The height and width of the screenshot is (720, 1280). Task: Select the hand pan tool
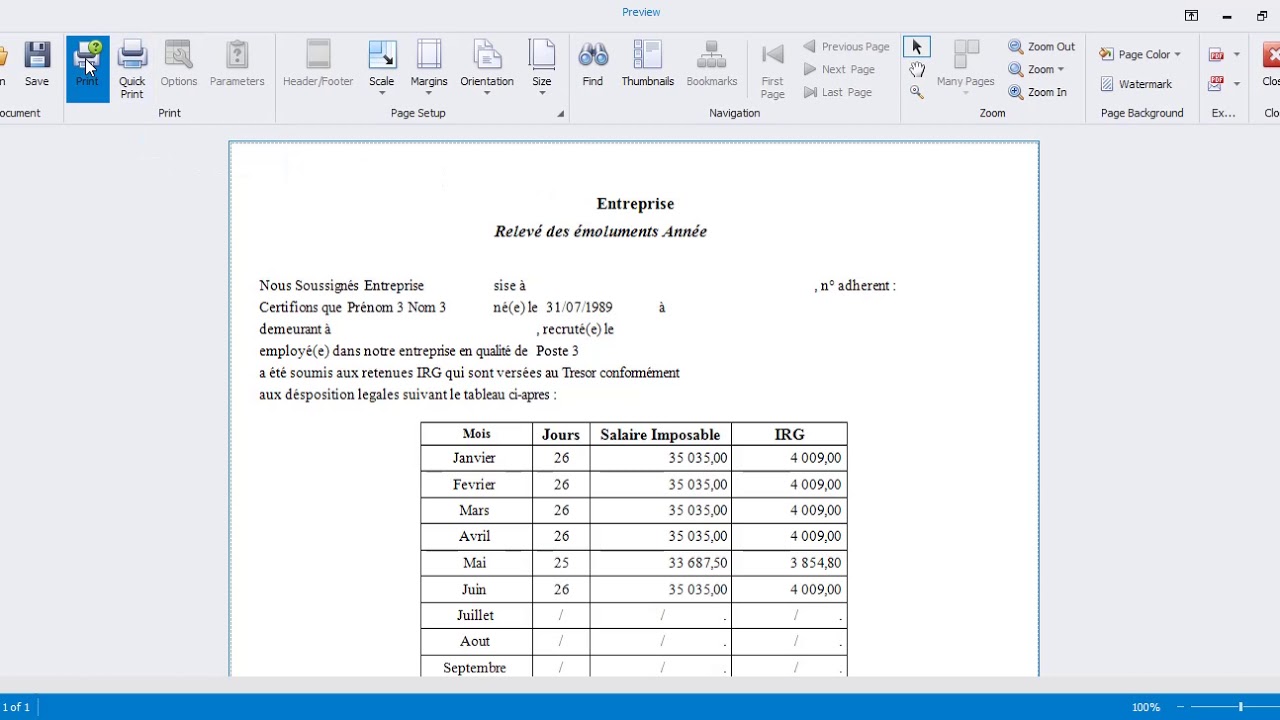click(x=917, y=69)
